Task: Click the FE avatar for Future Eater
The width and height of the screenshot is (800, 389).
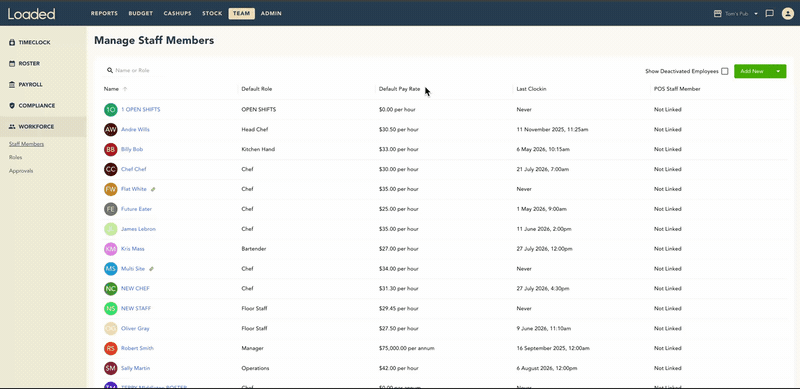Action: [x=111, y=209]
